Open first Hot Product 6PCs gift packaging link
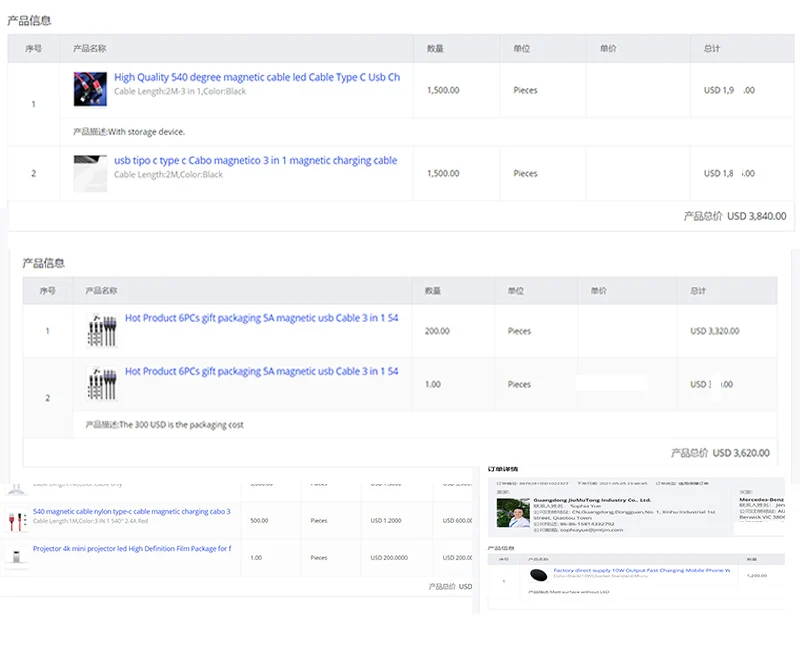The width and height of the screenshot is (800, 646). click(x=261, y=318)
